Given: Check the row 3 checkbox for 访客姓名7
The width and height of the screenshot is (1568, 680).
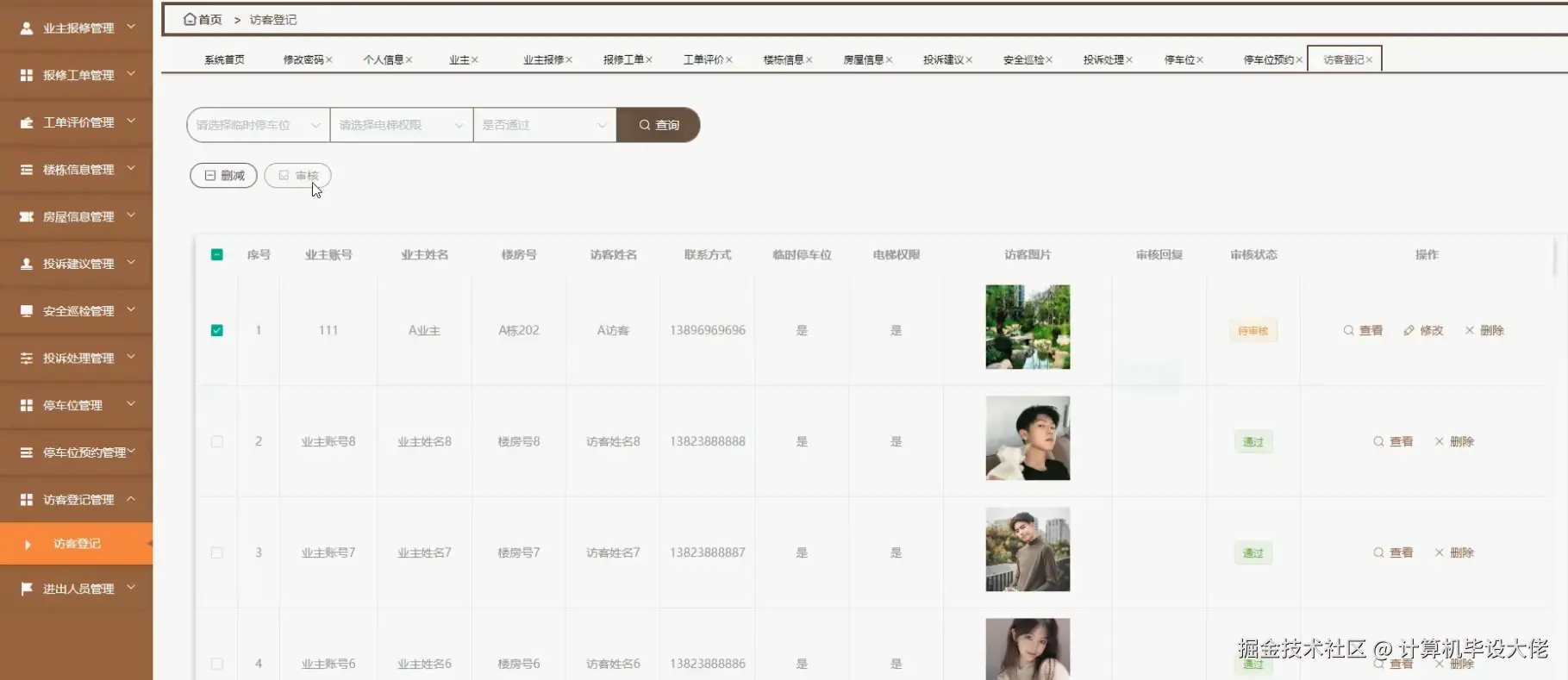Looking at the screenshot, I should point(217,552).
